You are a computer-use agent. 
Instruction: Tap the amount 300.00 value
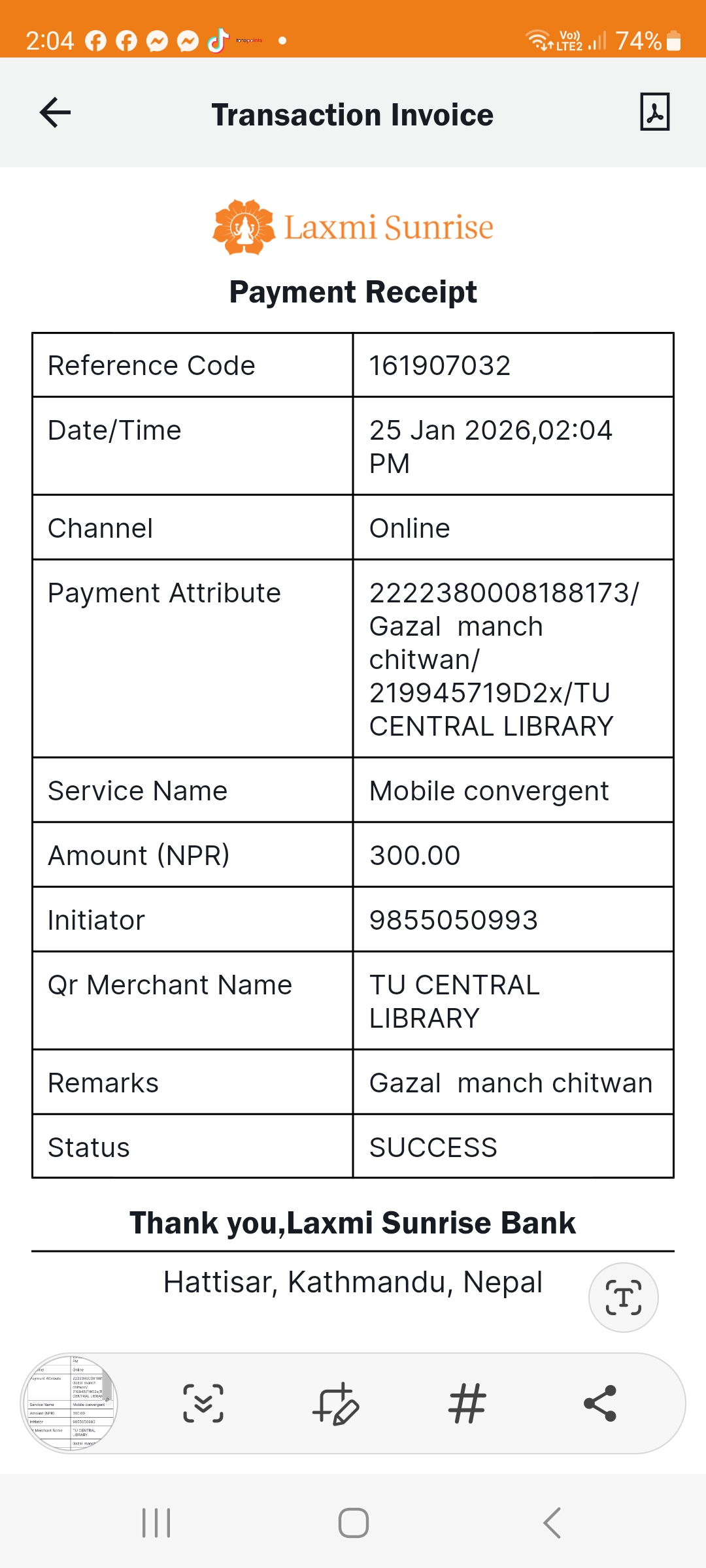pos(415,856)
